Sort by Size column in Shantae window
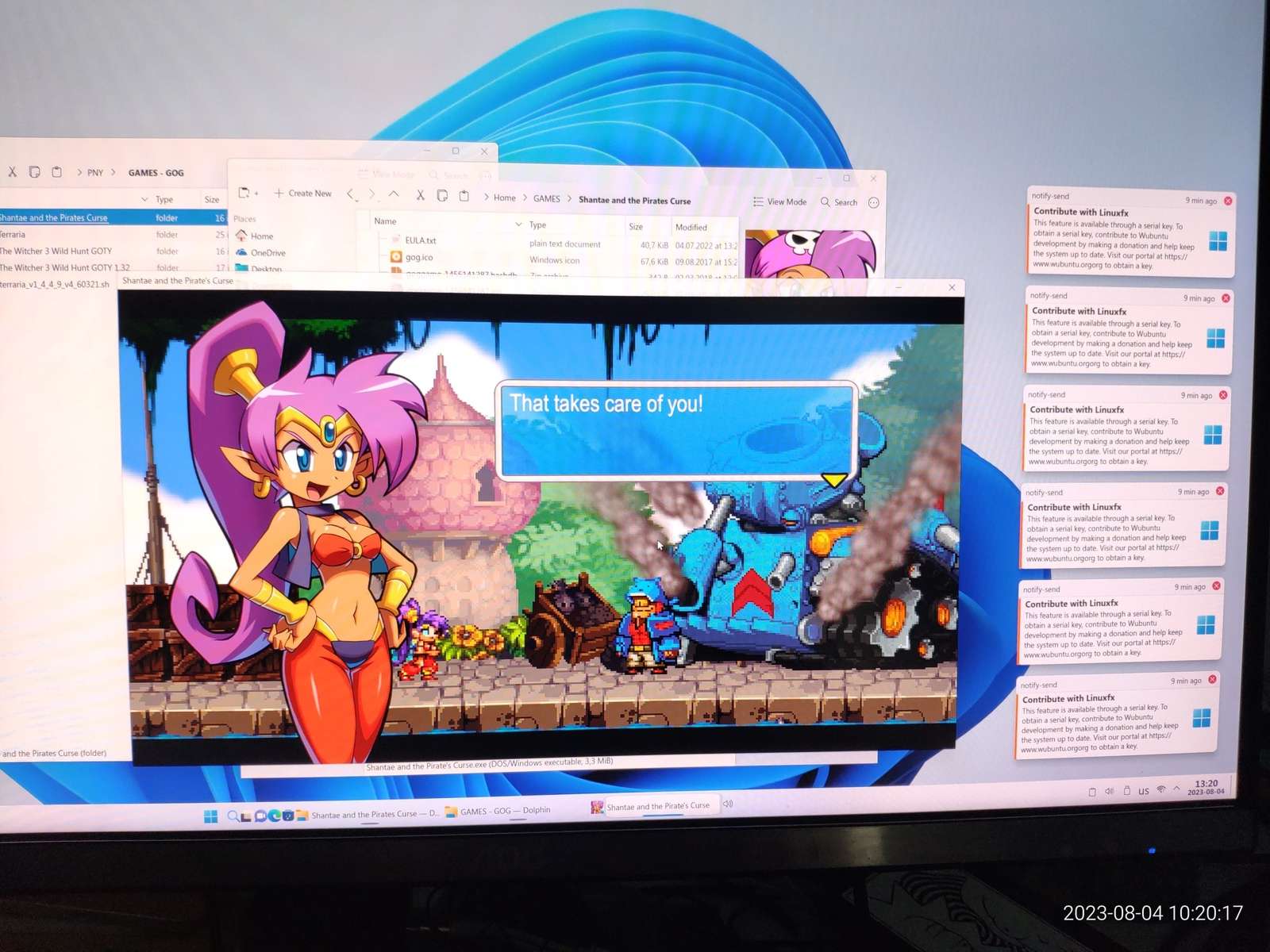This screenshot has width=1270, height=952. pos(636,227)
